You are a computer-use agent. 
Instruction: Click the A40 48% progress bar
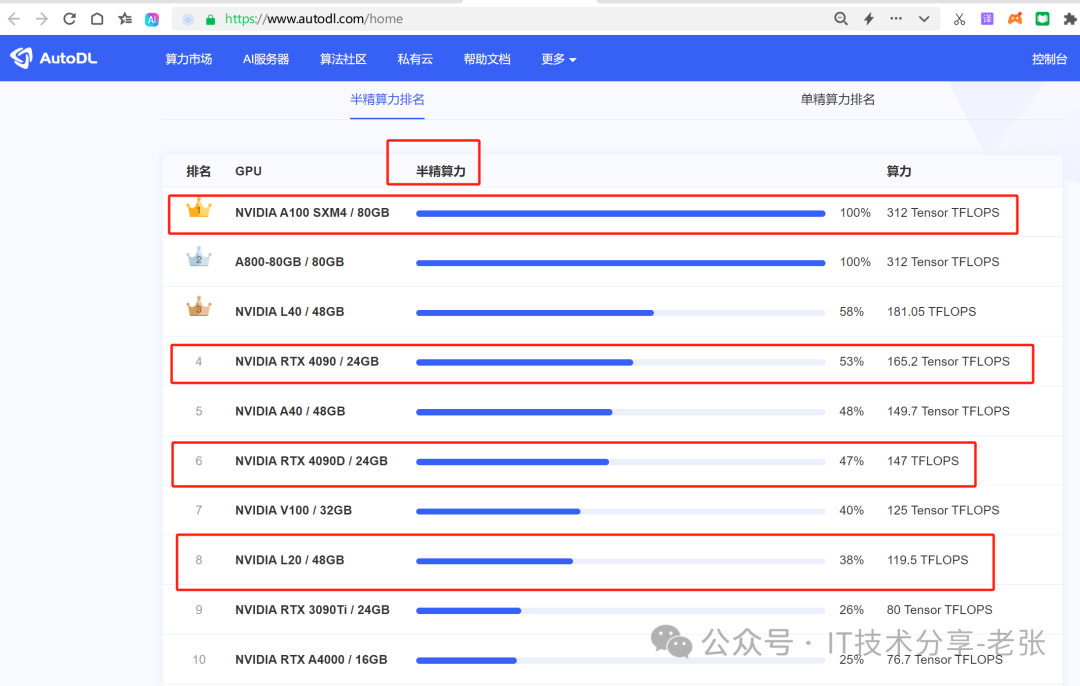tap(621, 412)
